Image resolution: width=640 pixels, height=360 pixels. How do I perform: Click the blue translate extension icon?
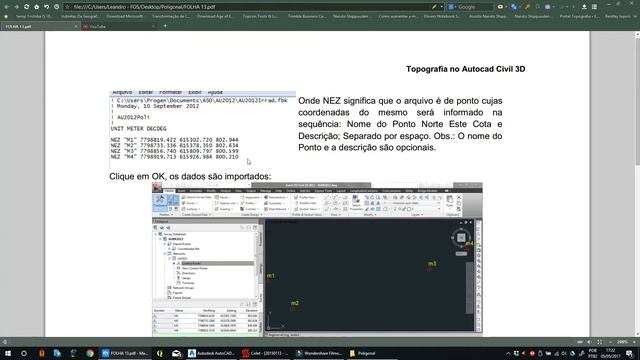(514, 7)
